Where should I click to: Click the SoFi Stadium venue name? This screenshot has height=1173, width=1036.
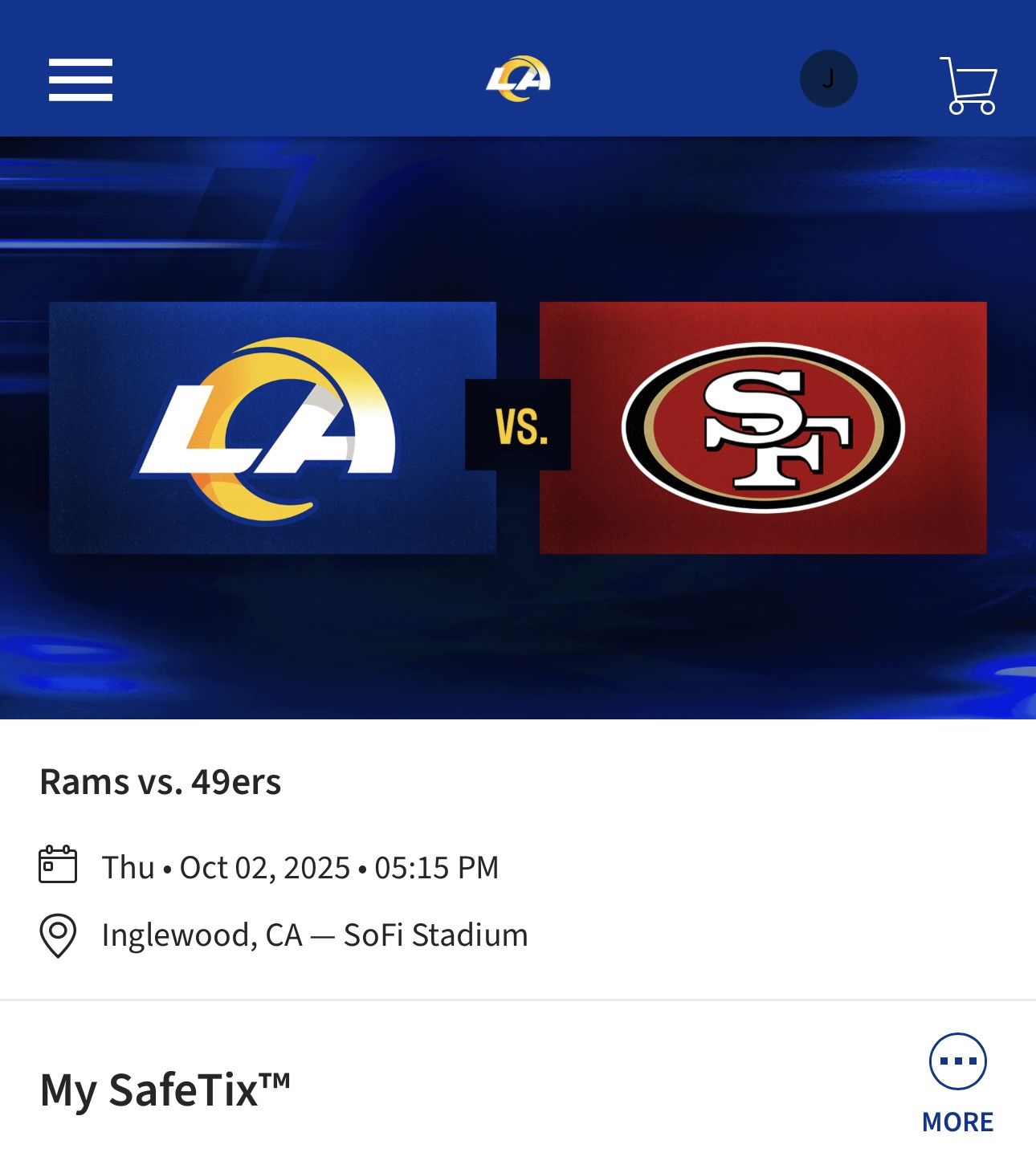pyautogui.click(x=435, y=935)
